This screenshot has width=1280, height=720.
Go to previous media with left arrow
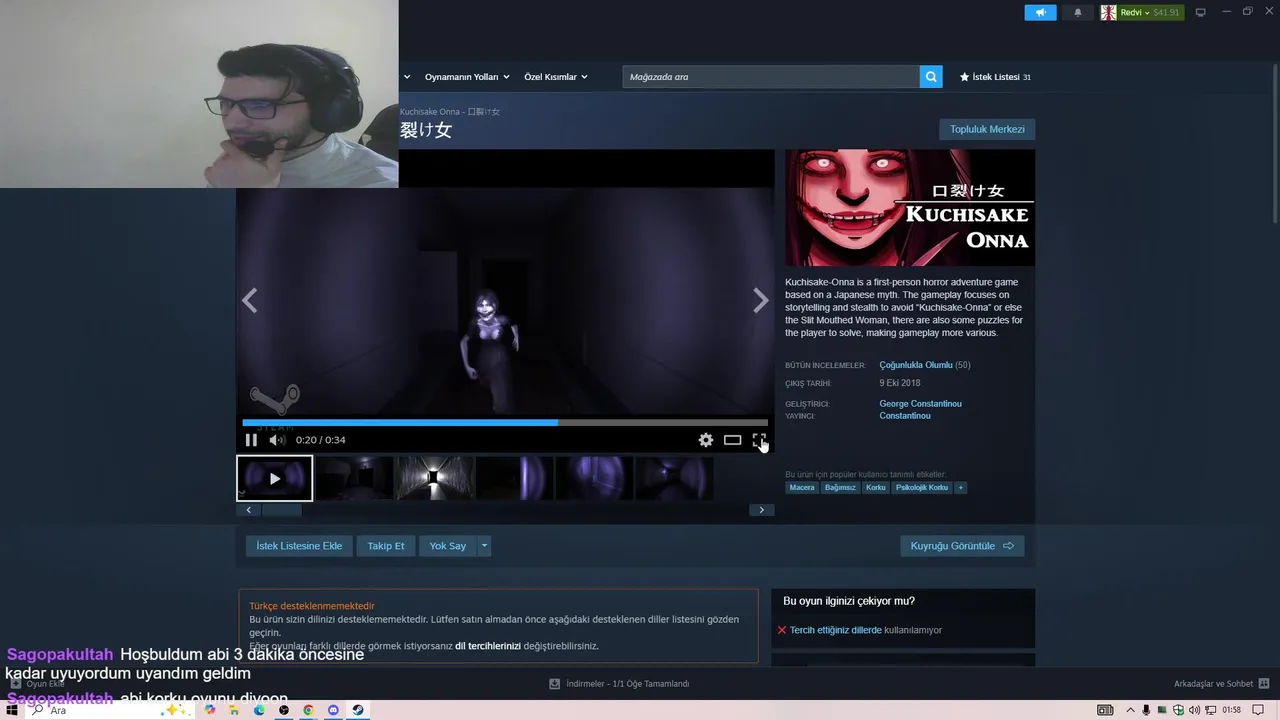pyautogui.click(x=250, y=300)
